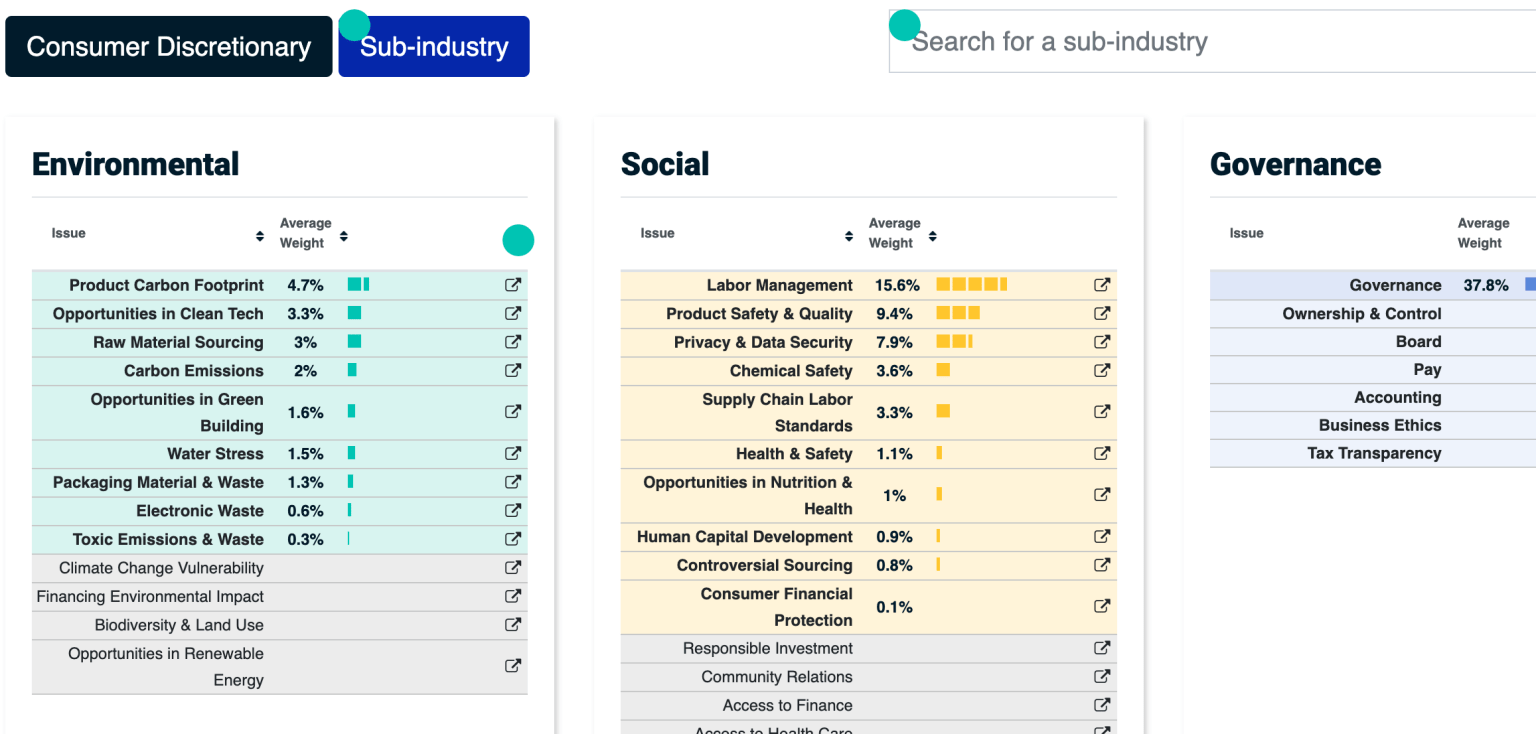Open Climate Change Vulnerability external link icon
The height and width of the screenshot is (734, 1536).
(x=512, y=567)
